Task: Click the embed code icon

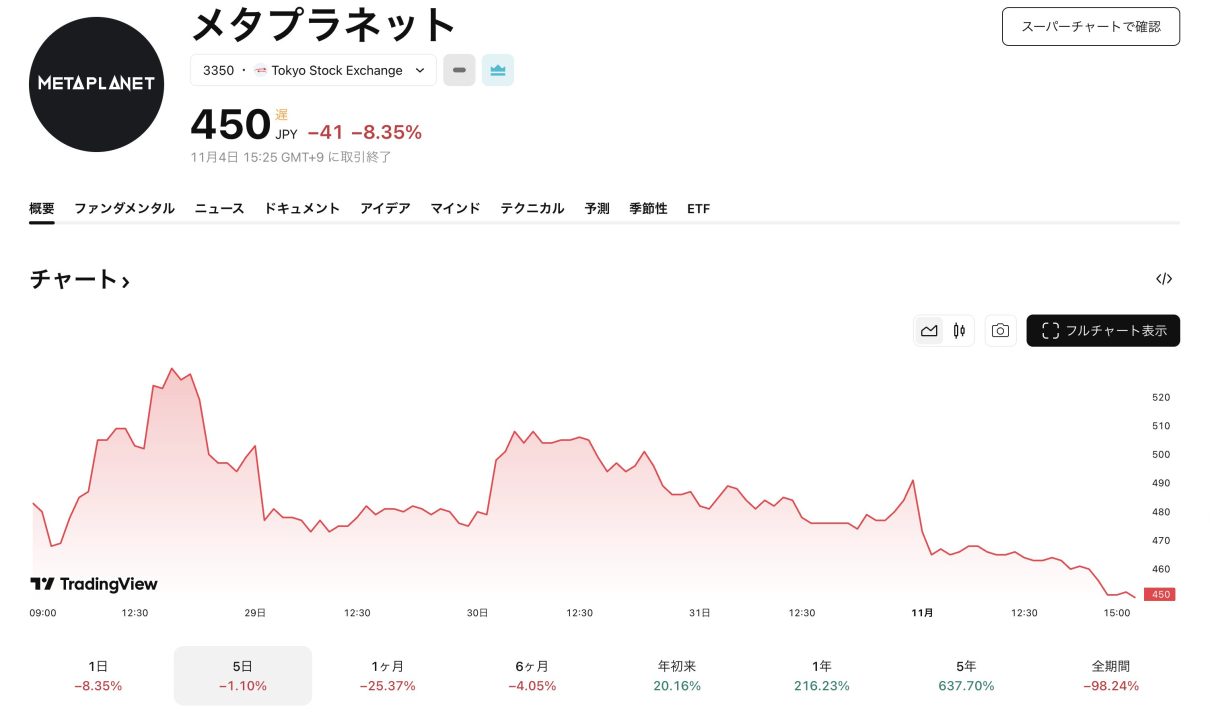Action: (1164, 279)
